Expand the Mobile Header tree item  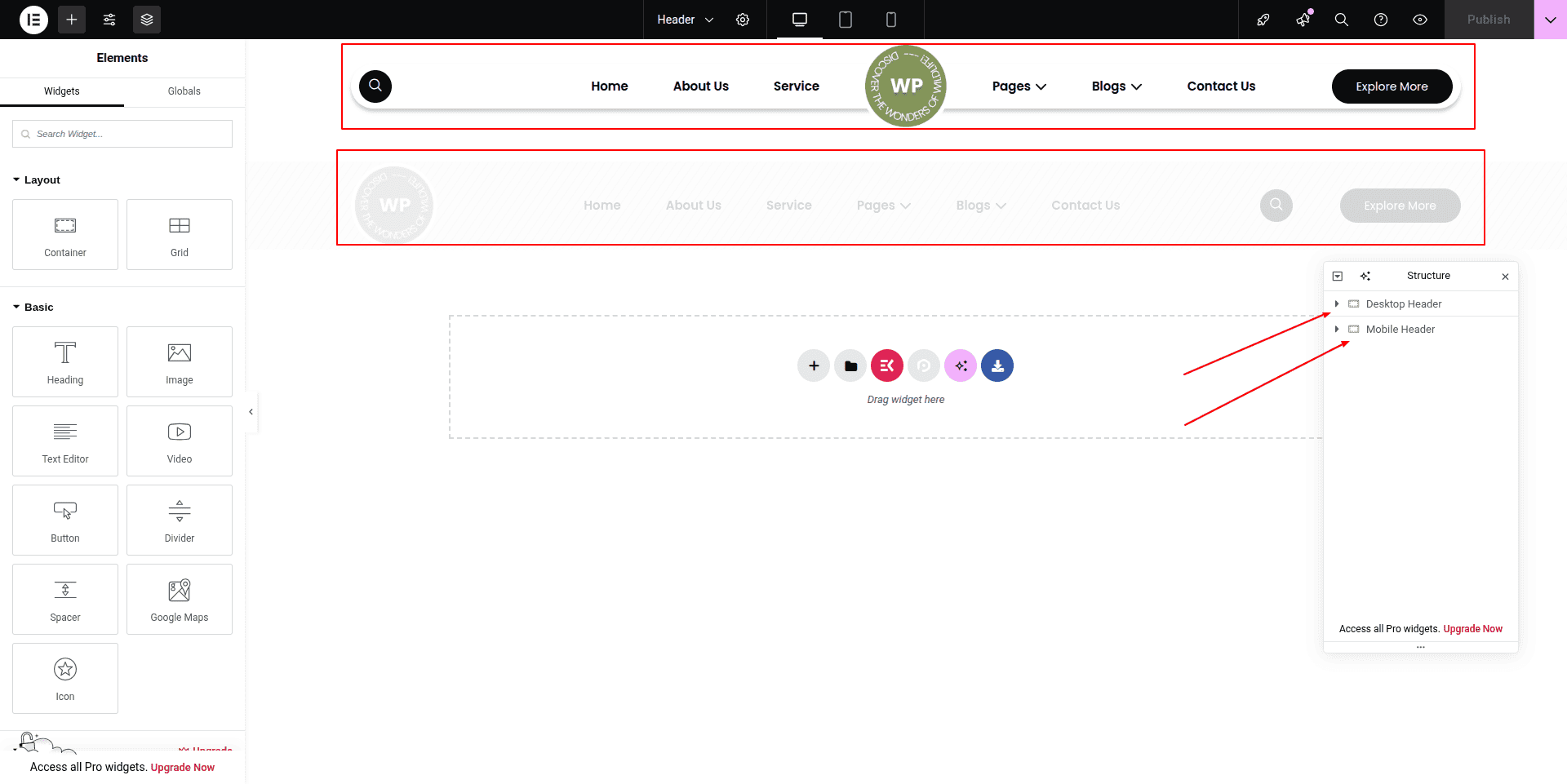point(1337,329)
